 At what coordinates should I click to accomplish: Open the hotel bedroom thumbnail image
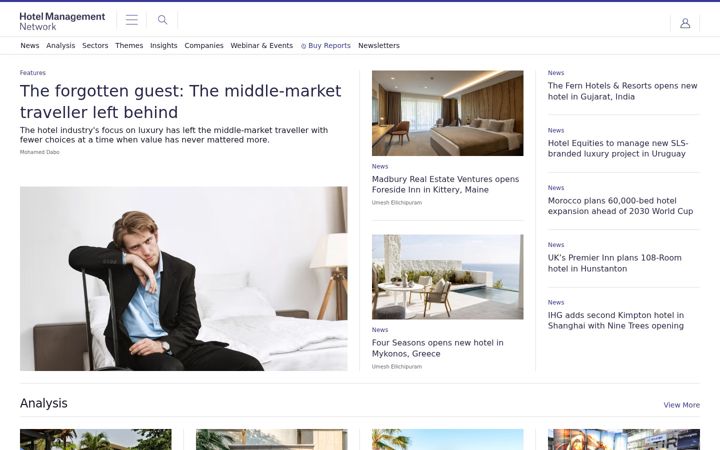coord(448,113)
